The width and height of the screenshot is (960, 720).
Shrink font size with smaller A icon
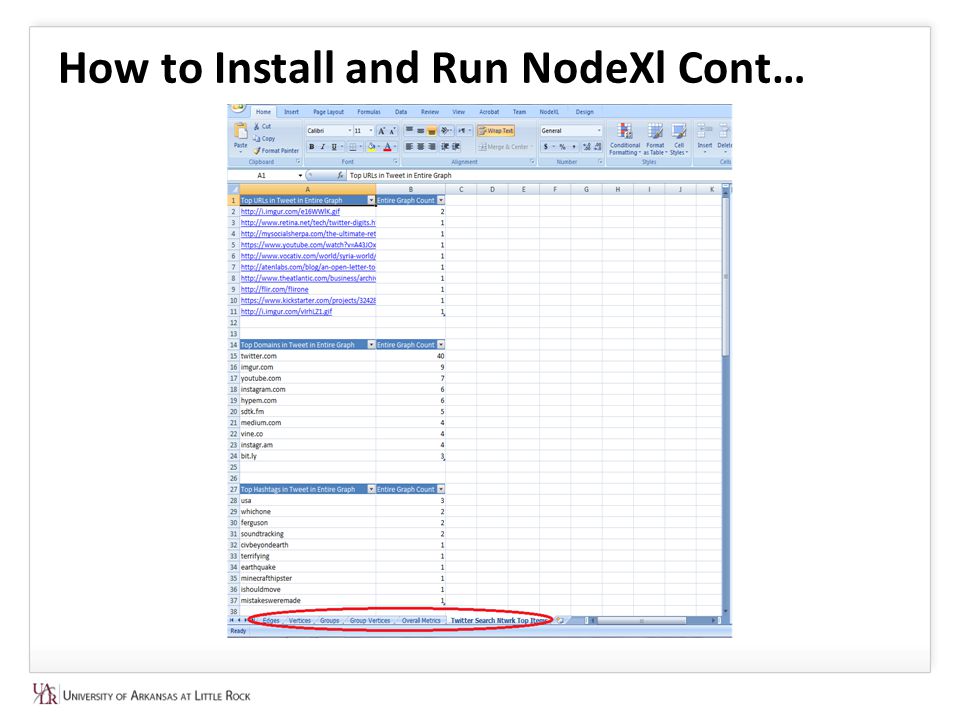(x=392, y=130)
